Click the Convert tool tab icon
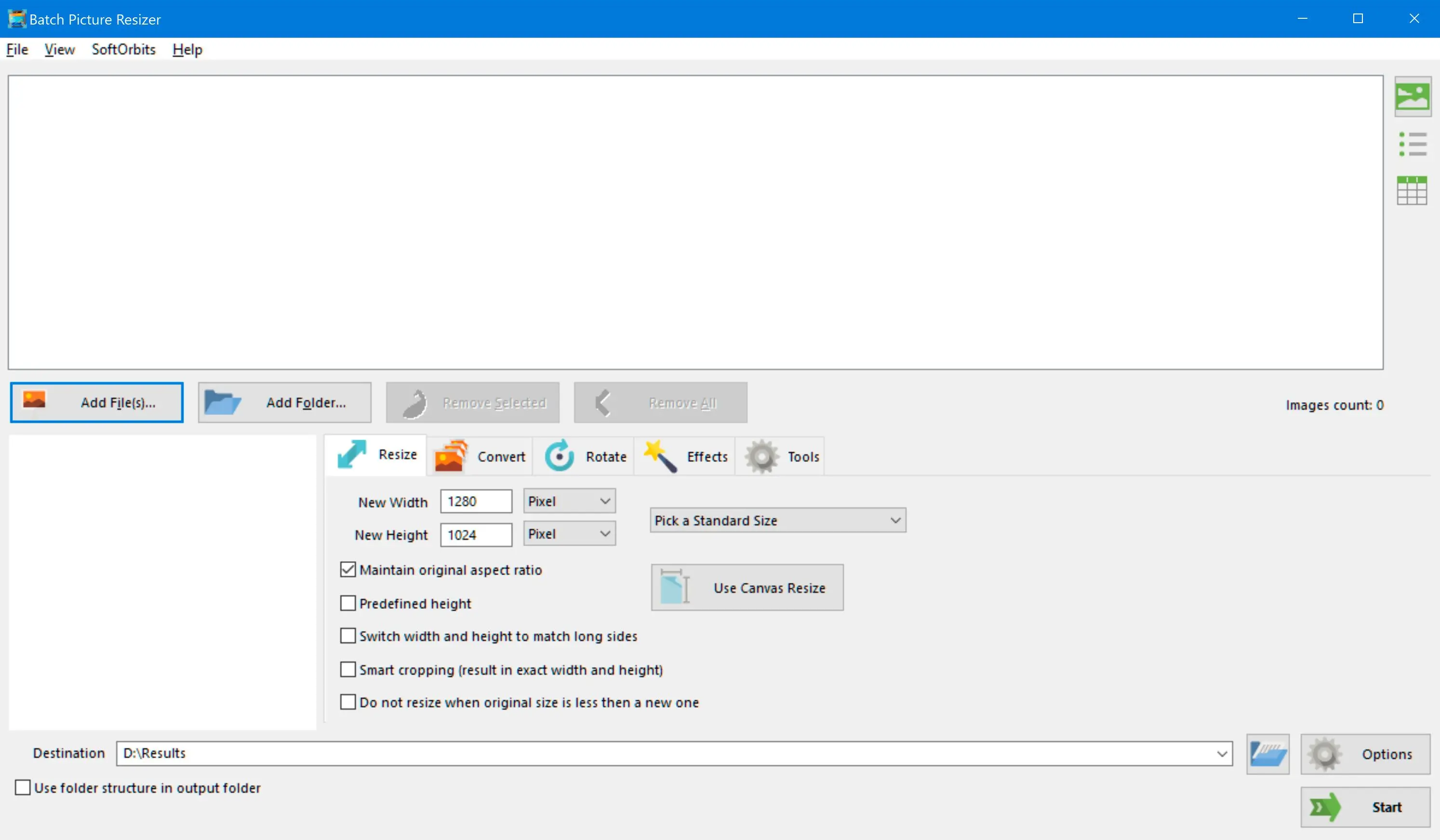Image resolution: width=1440 pixels, height=840 pixels. [x=451, y=455]
